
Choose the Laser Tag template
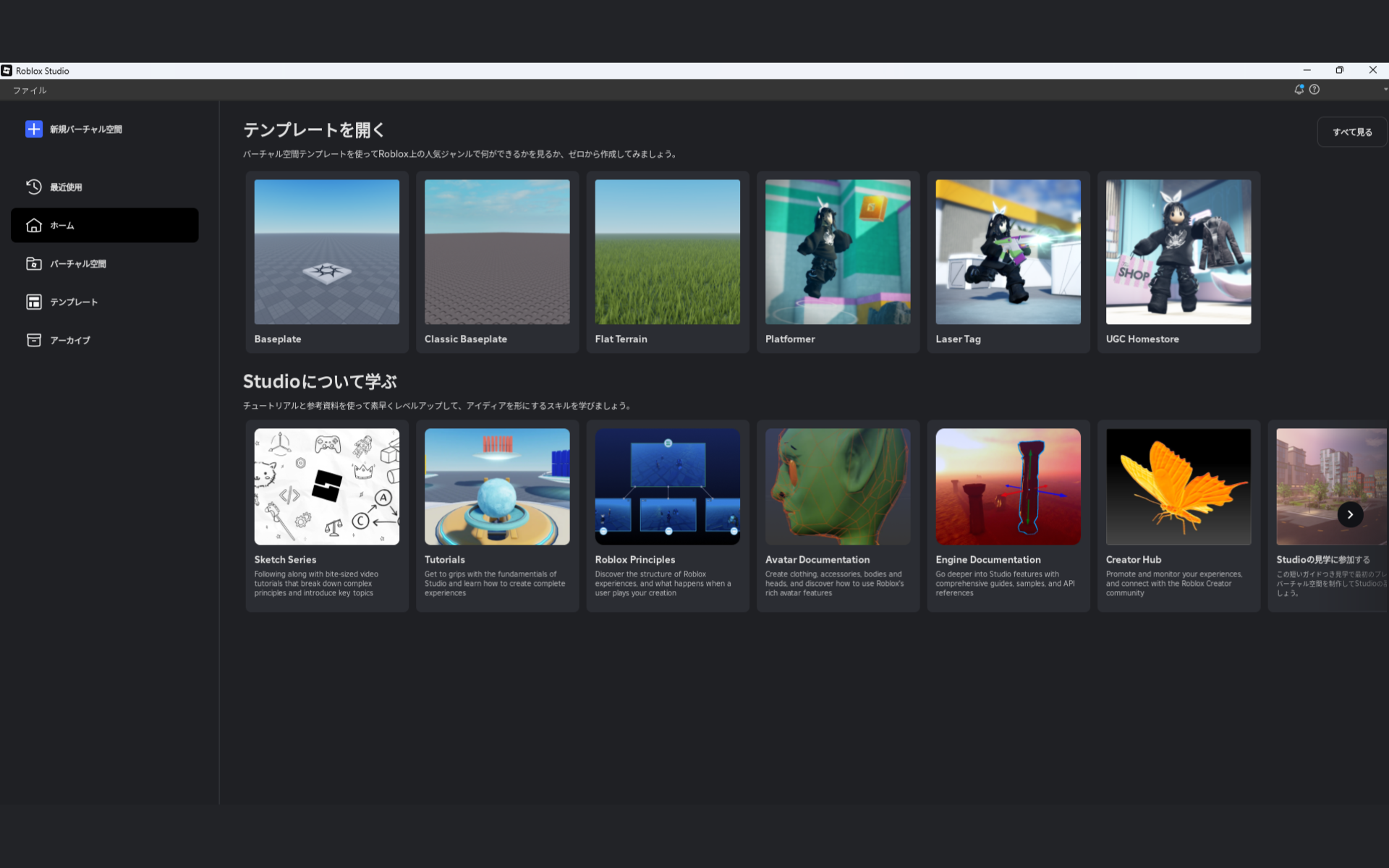pos(1008,252)
